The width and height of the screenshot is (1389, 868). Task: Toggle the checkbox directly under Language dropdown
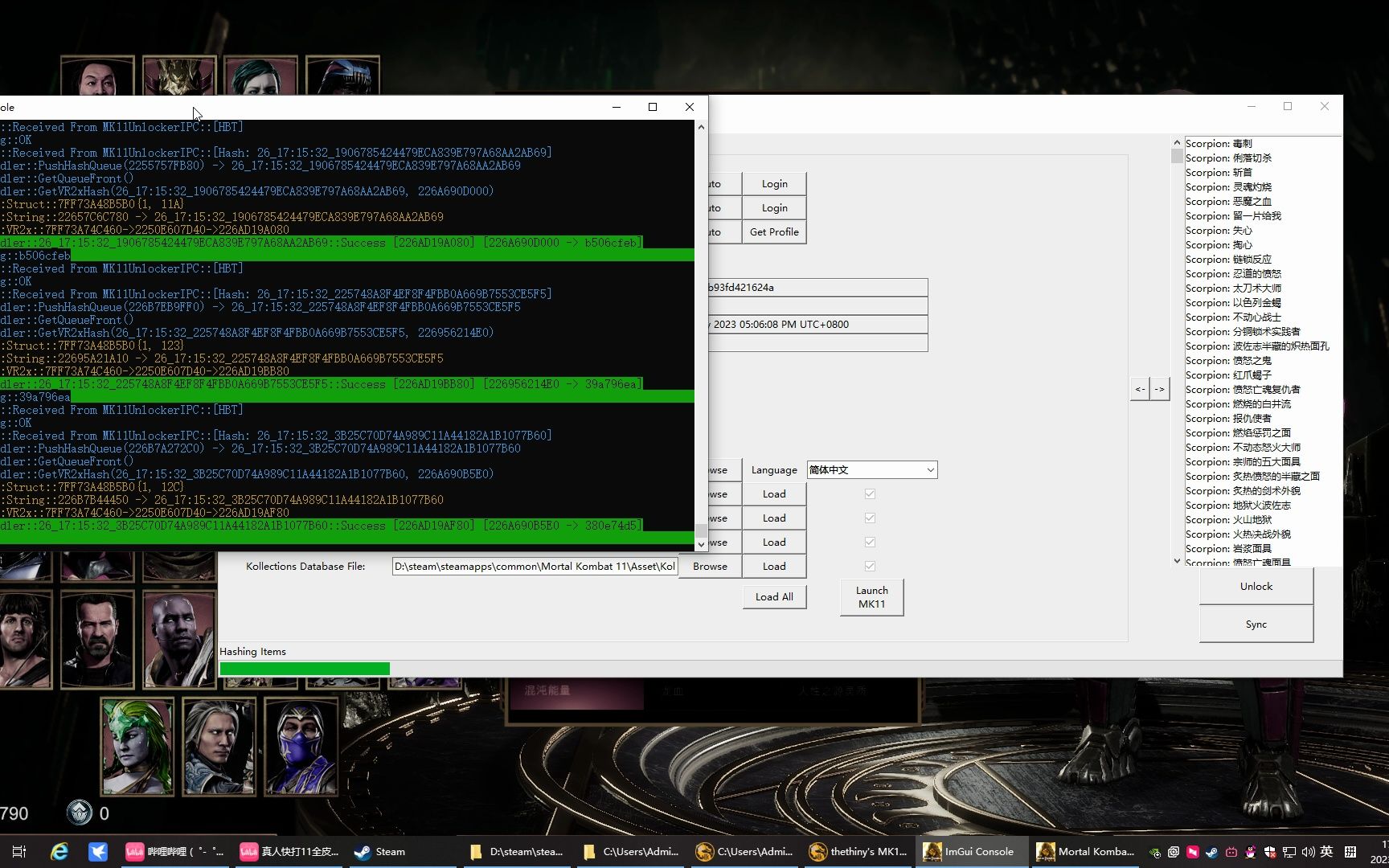870,493
